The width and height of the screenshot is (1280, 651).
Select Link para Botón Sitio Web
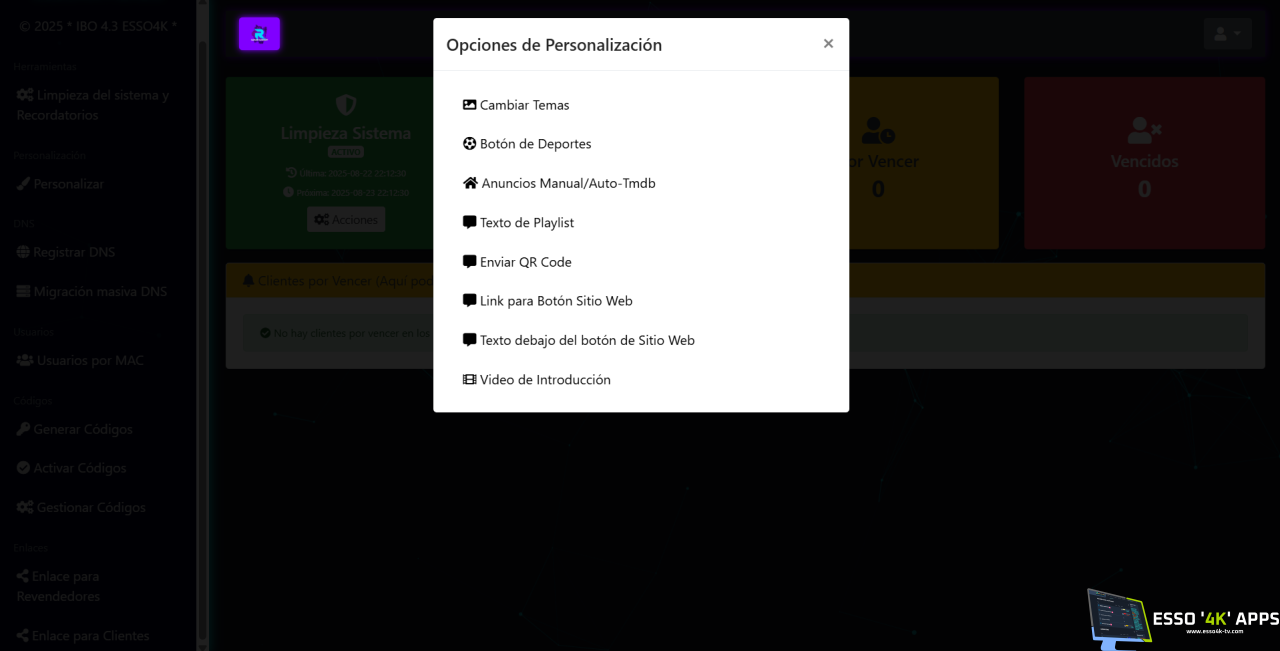pos(555,301)
